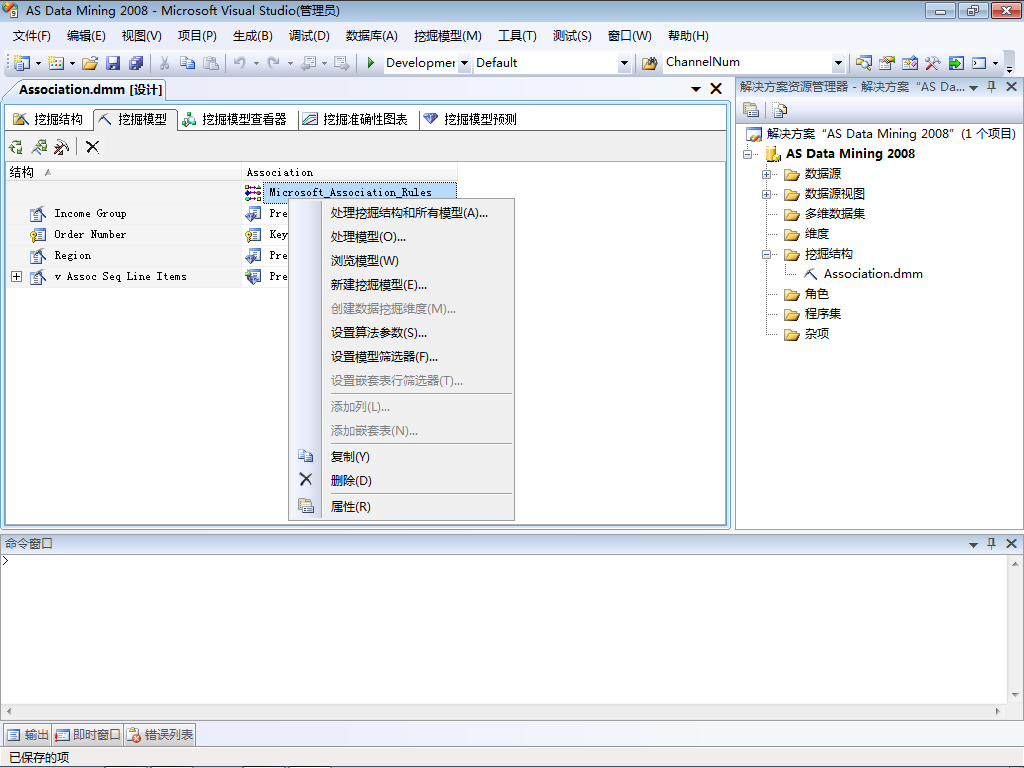Click the Copy toolbar icon

pyautogui.click(x=187, y=63)
